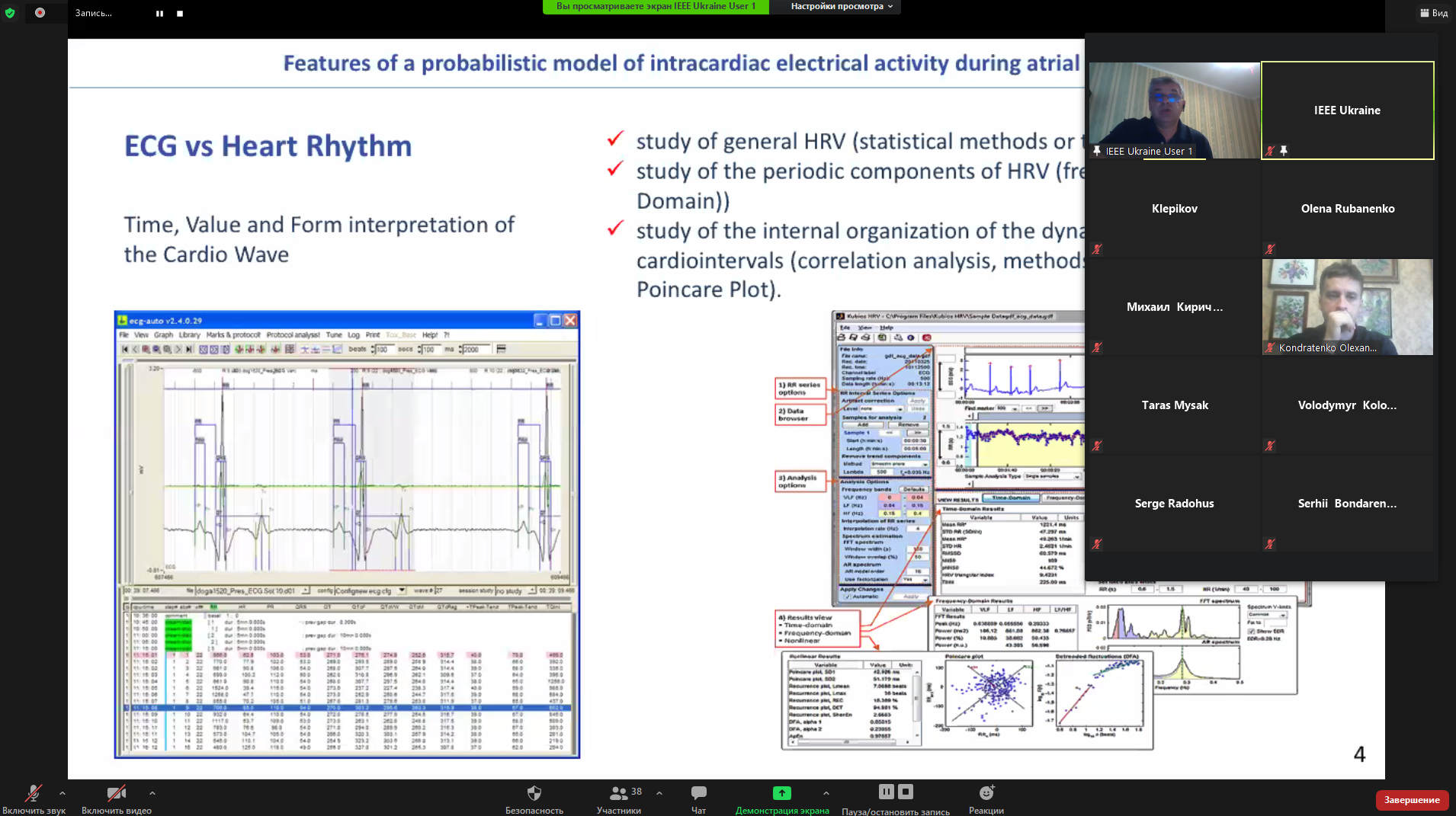
Task: Click Library menu in ecg-auto window image
Action: [189, 334]
